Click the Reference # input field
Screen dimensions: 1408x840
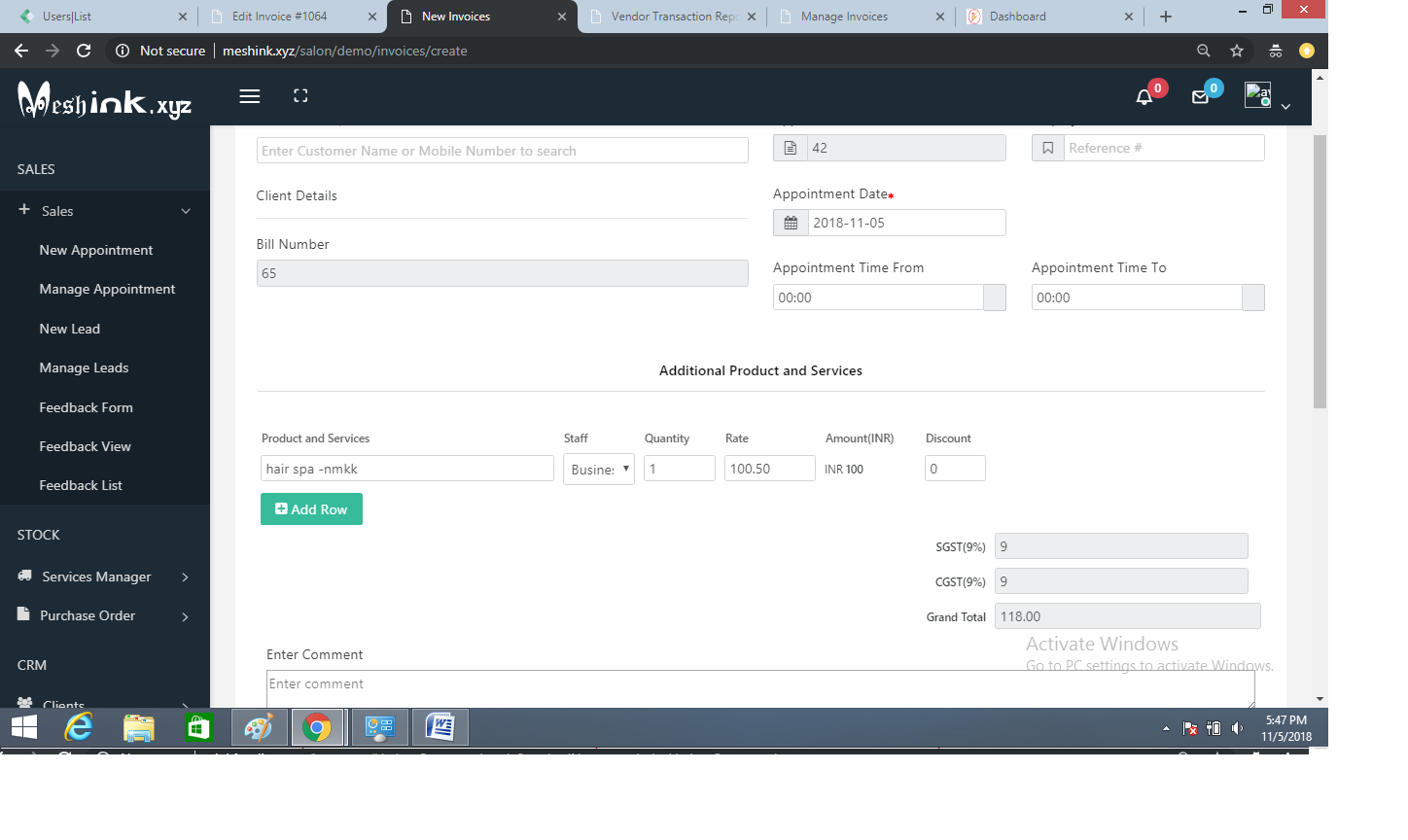(x=1164, y=148)
